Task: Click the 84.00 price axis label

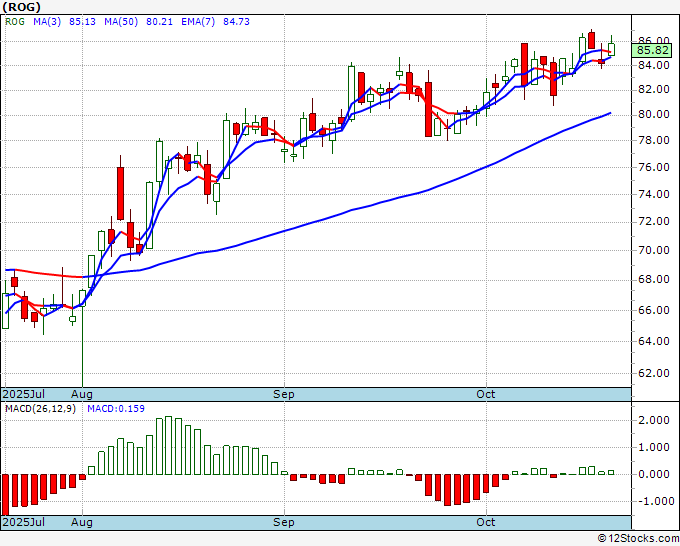Action: pyautogui.click(x=653, y=65)
